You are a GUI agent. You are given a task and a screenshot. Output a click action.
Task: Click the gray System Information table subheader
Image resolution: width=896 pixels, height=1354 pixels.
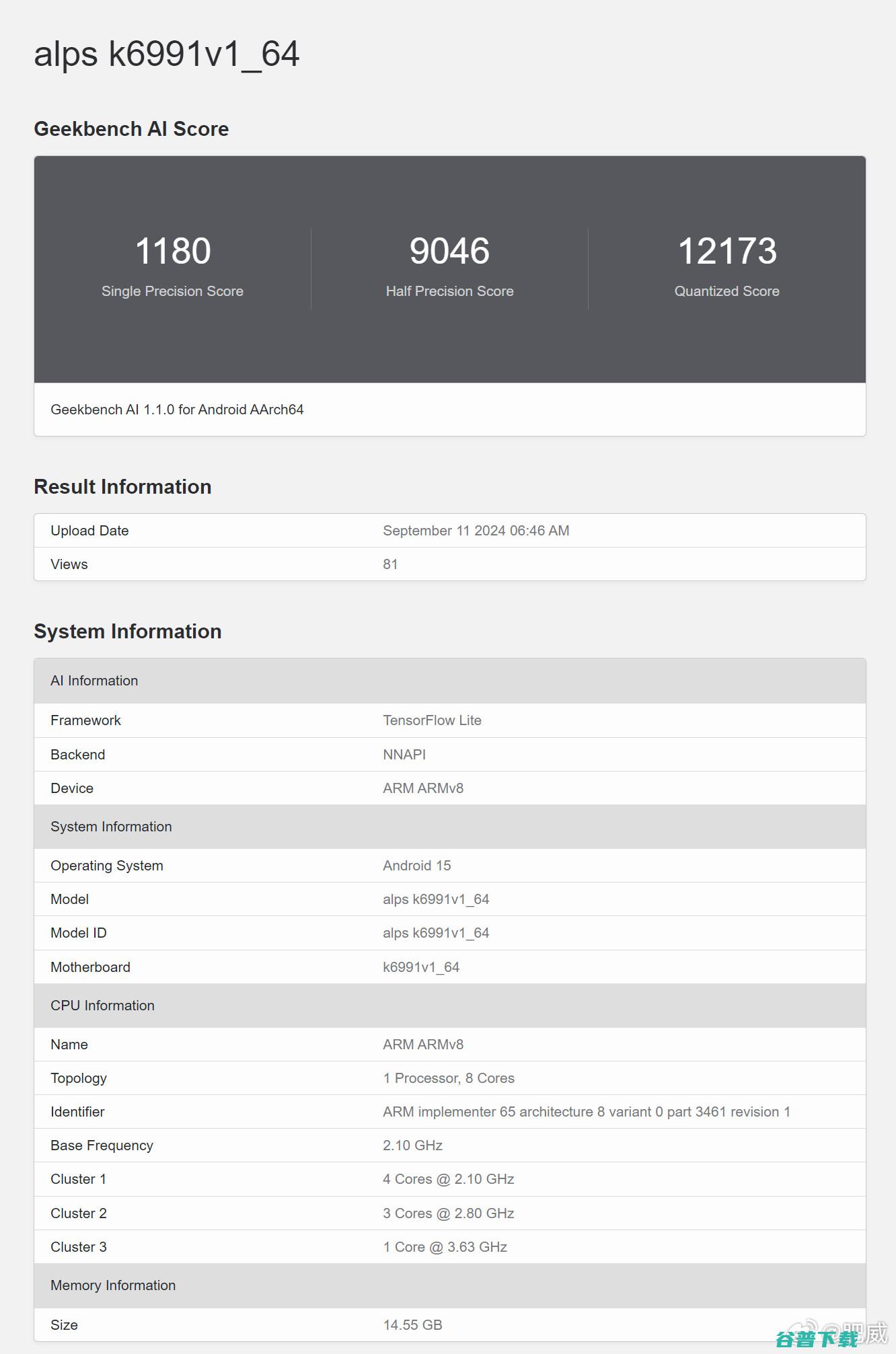tap(449, 827)
